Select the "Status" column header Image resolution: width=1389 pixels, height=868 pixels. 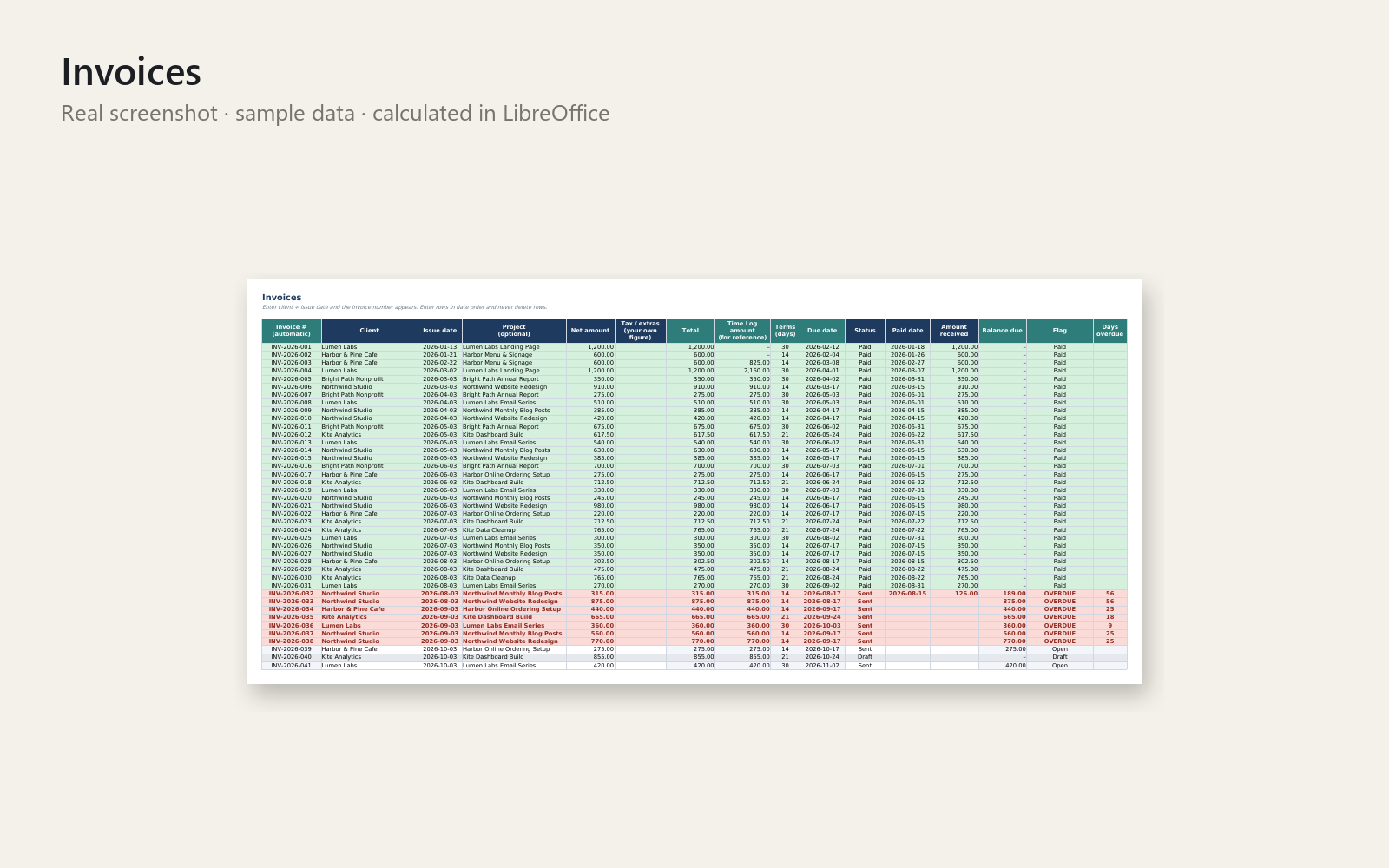866,331
